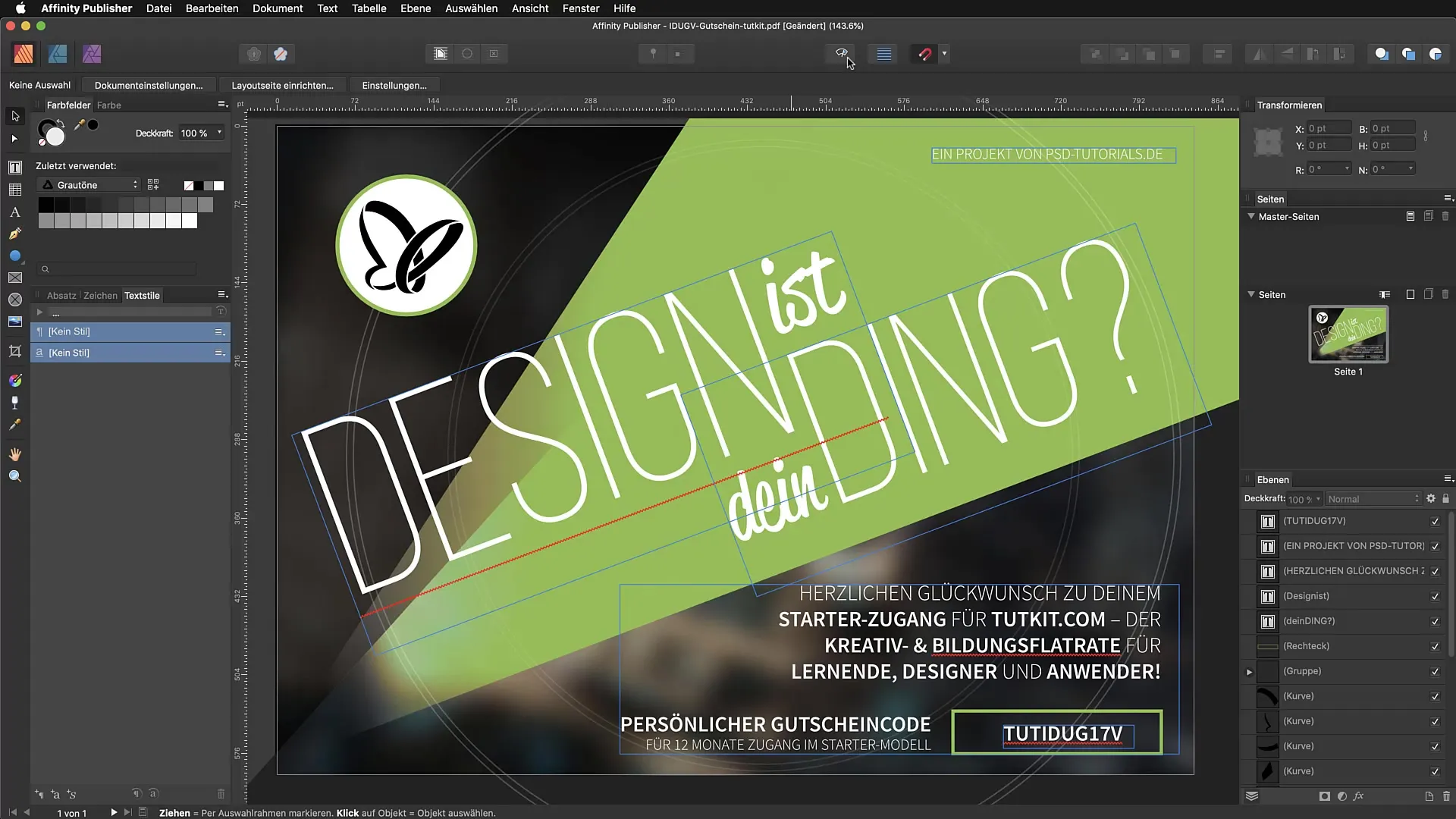Select the Vector Crop tool

point(15,351)
